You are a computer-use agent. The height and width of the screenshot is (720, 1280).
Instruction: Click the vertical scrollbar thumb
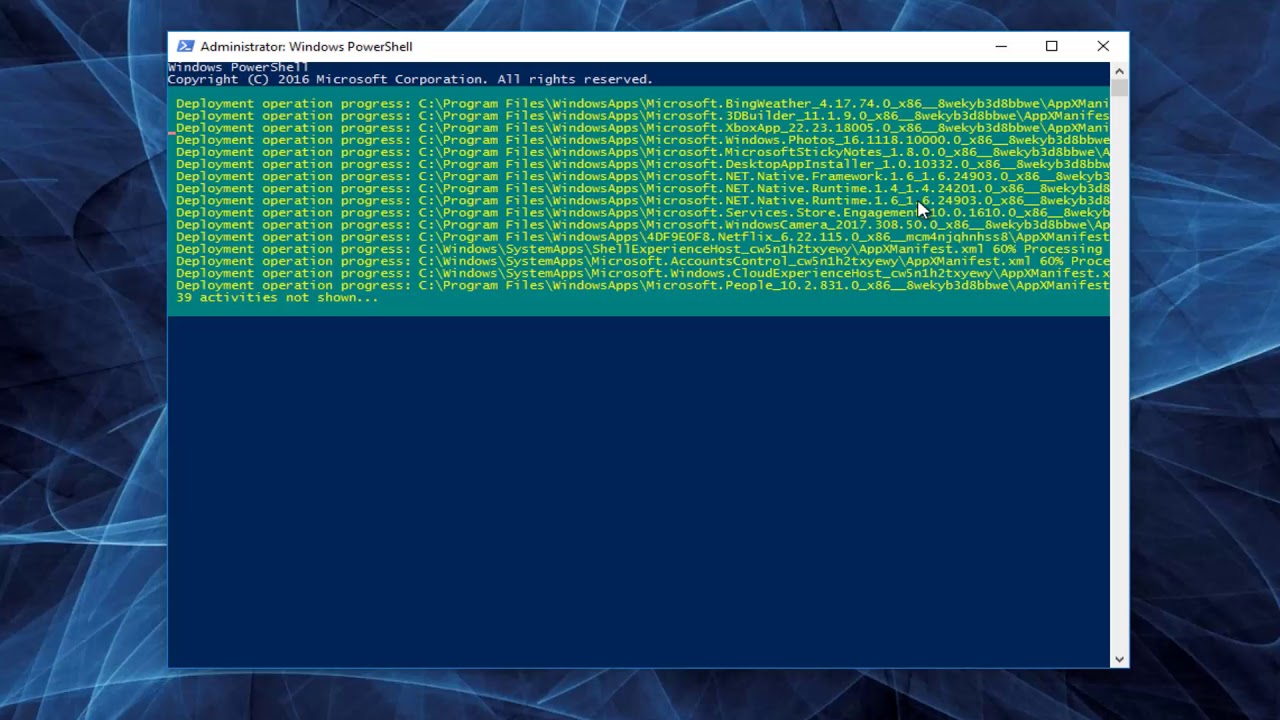tap(1119, 88)
